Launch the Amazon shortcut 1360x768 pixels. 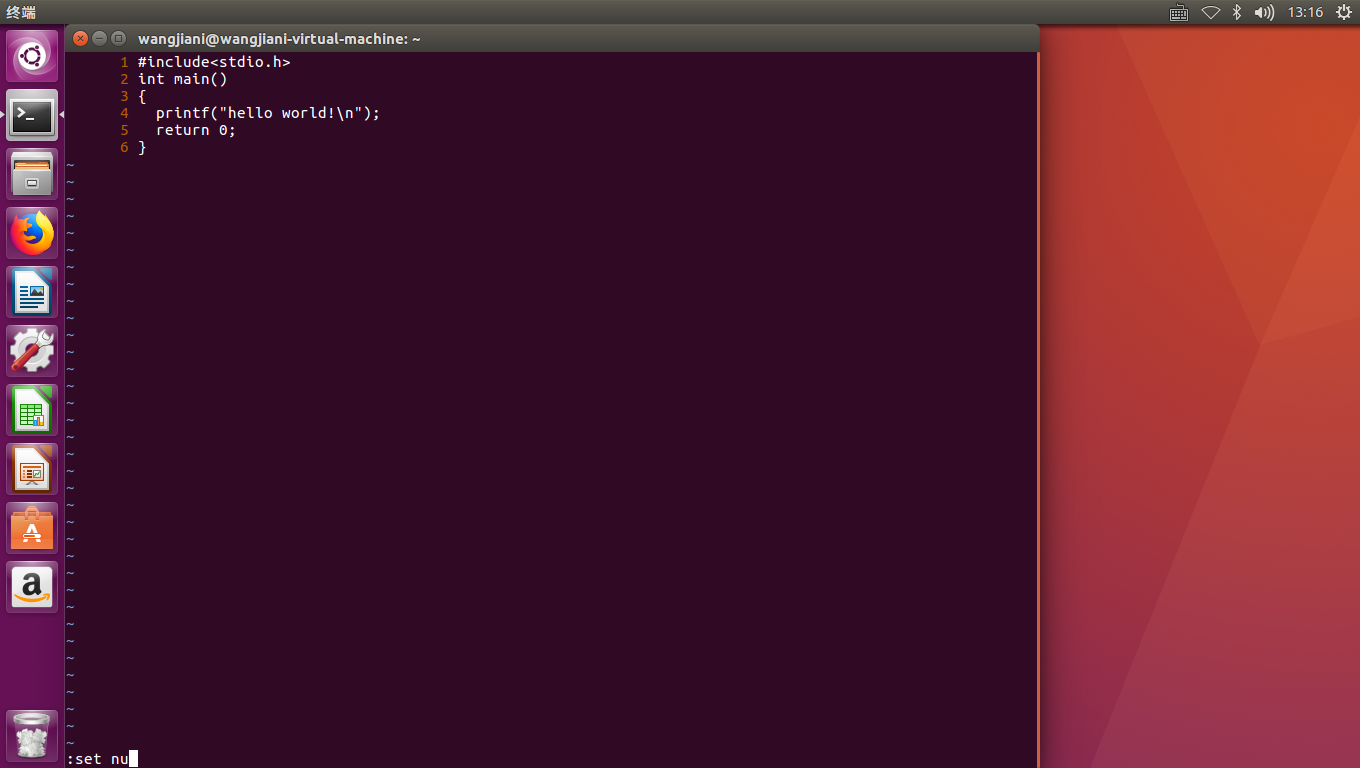click(x=31, y=587)
